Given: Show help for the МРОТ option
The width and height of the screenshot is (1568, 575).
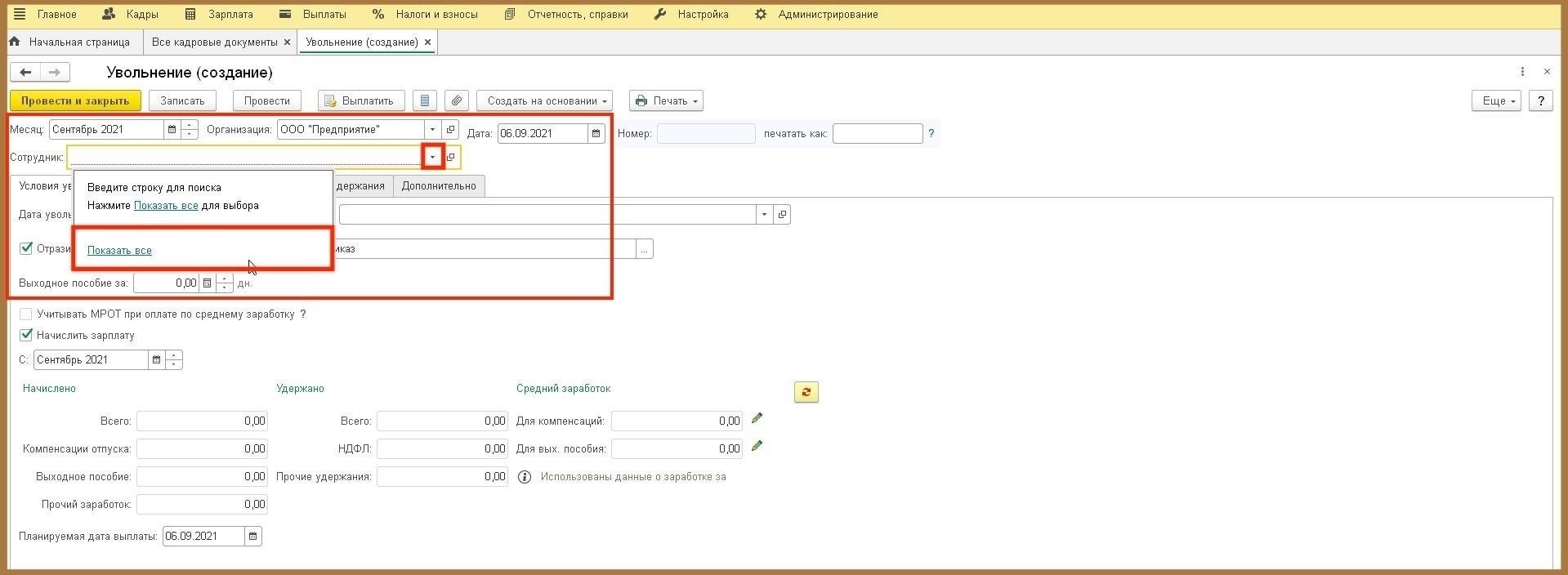Looking at the screenshot, I should pos(303,314).
